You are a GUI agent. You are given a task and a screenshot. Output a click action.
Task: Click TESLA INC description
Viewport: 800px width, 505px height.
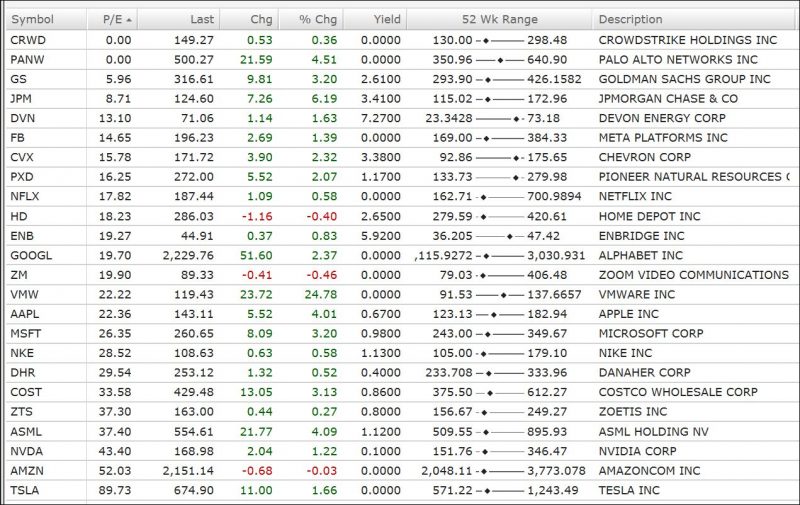(629, 490)
